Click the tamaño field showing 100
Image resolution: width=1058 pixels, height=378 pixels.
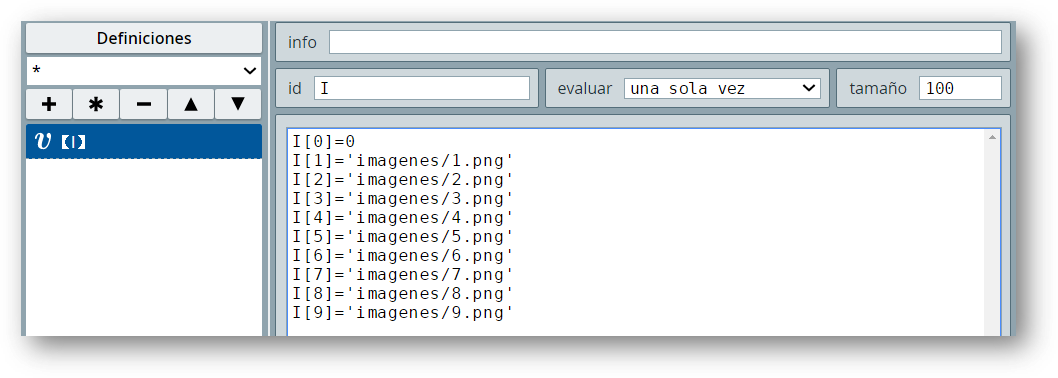click(960, 88)
